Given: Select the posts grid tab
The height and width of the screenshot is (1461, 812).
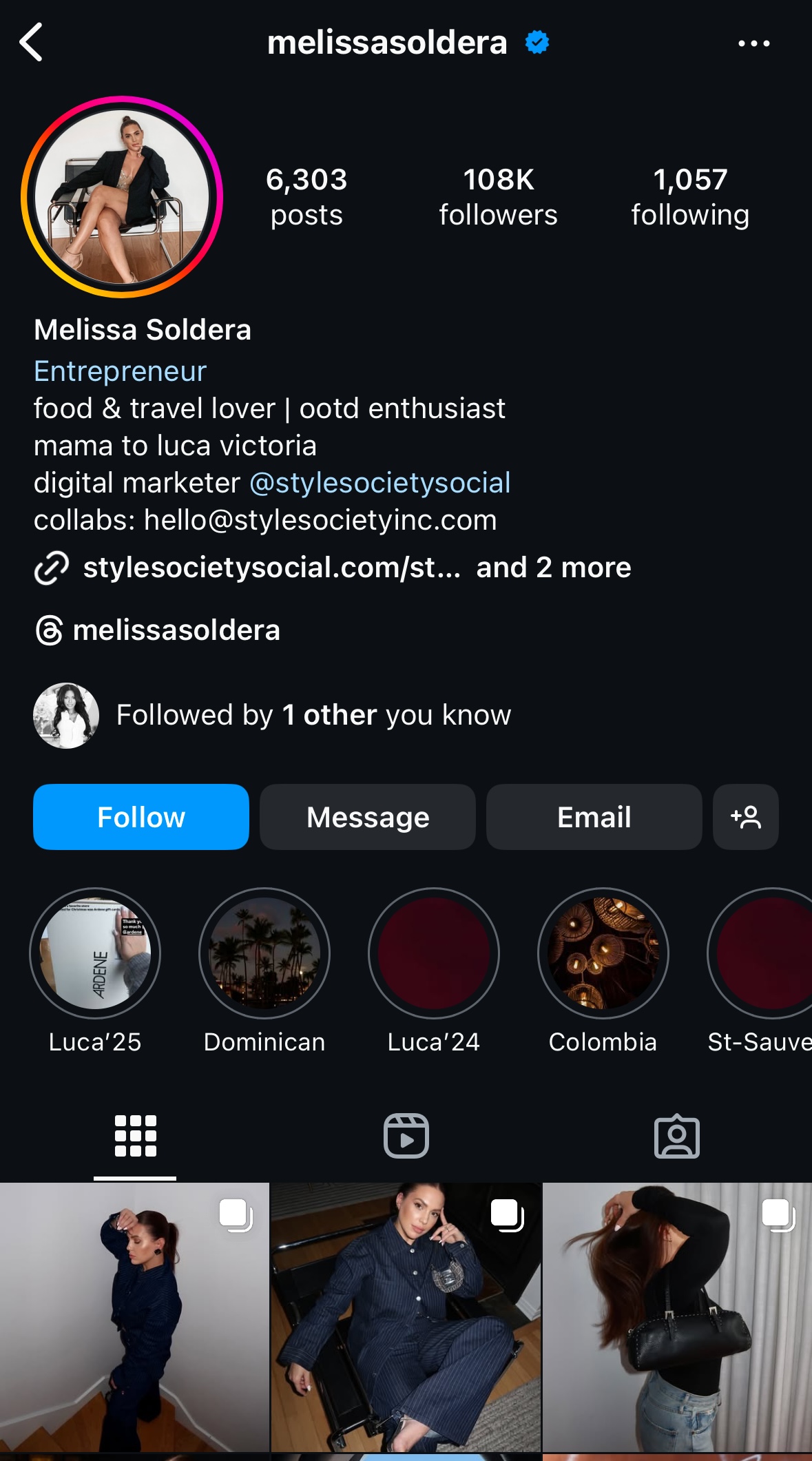Looking at the screenshot, I should tap(136, 1136).
